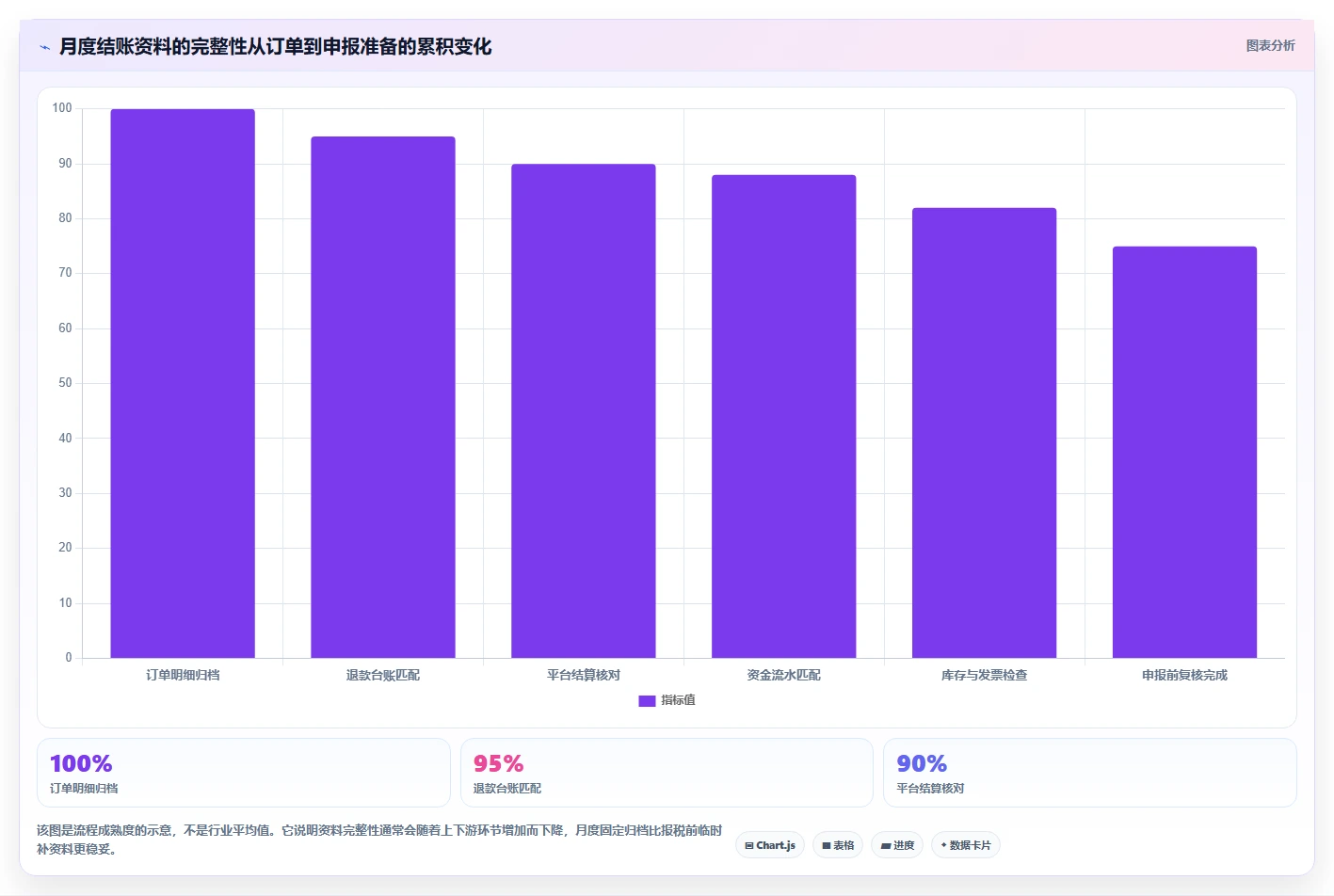Click the 指标值 legend label

(x=678, y=700)
